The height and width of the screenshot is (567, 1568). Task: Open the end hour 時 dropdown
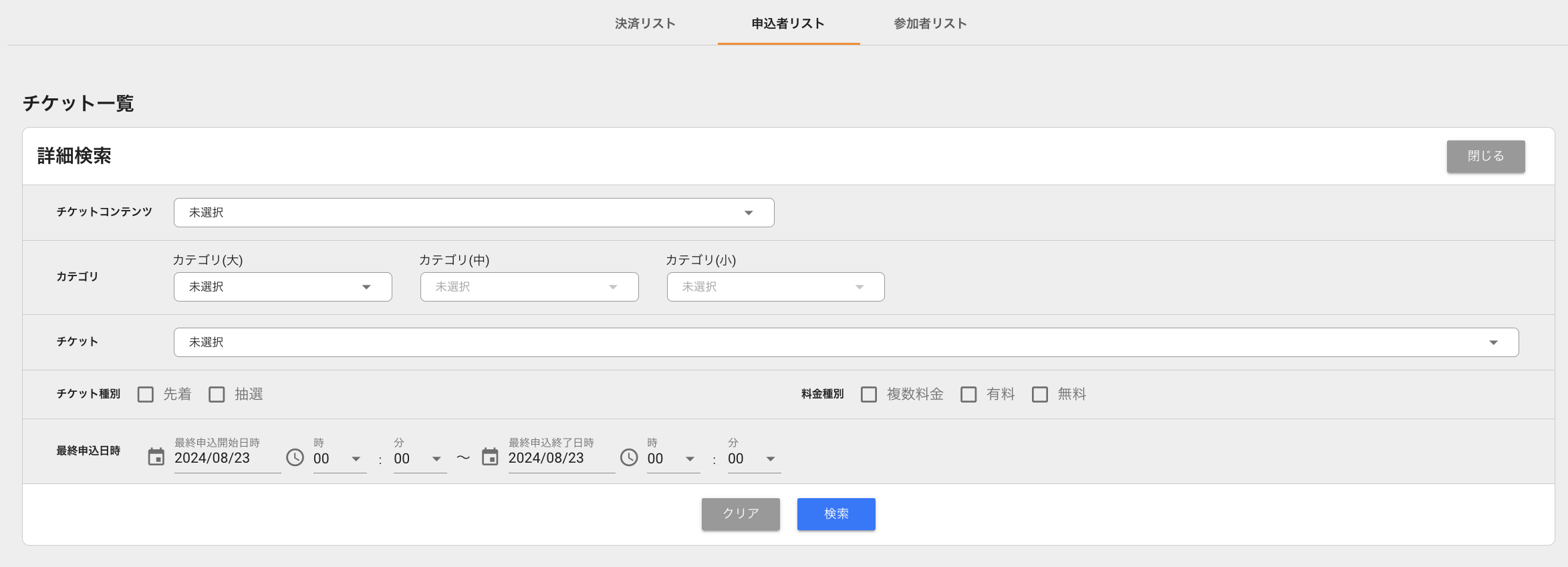(x=674, y=459)
